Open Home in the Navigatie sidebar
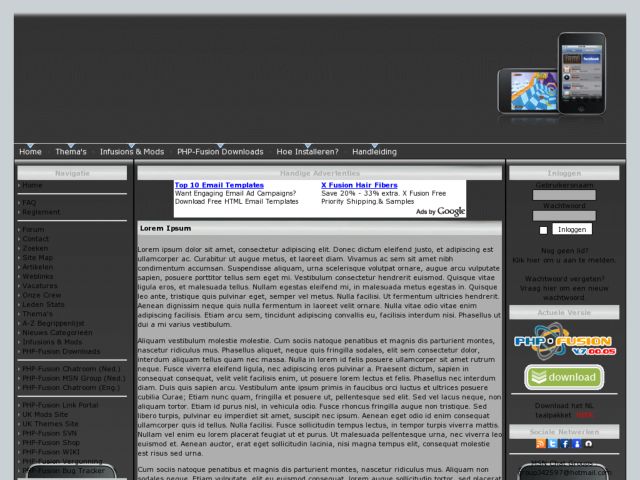Image resolution: width=640 pixels, height=480 pixels. (32, 185)
